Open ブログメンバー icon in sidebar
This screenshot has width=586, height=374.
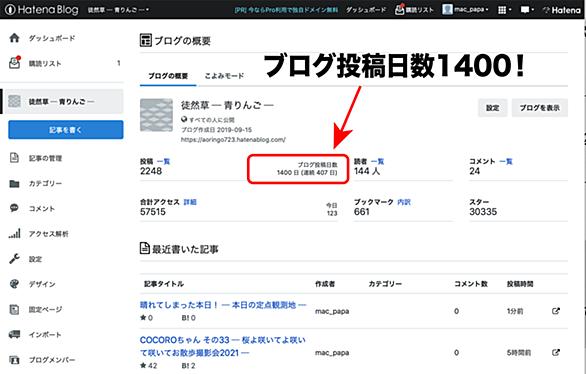pos(14,360)
